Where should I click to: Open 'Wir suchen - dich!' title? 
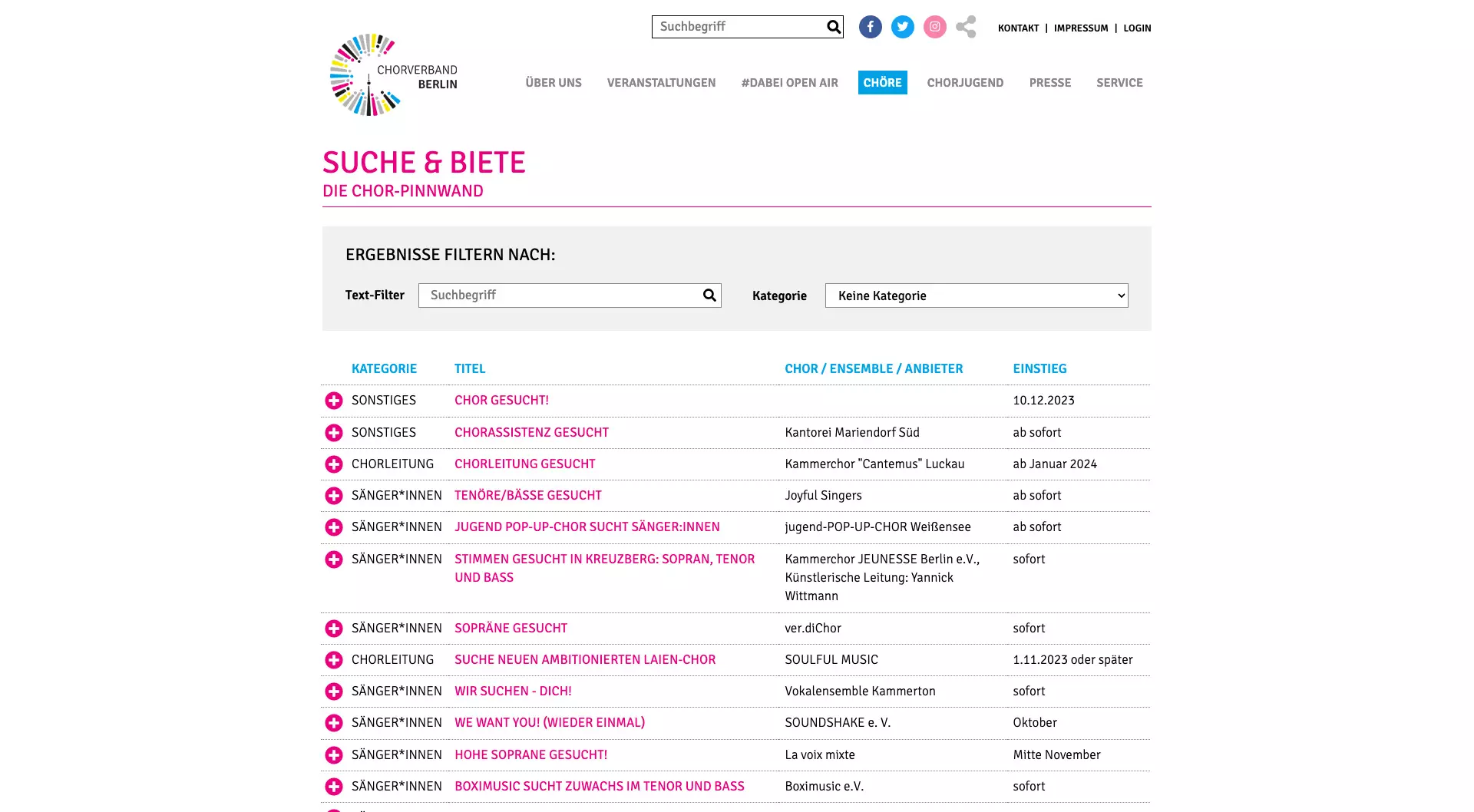tap(513, 692)
